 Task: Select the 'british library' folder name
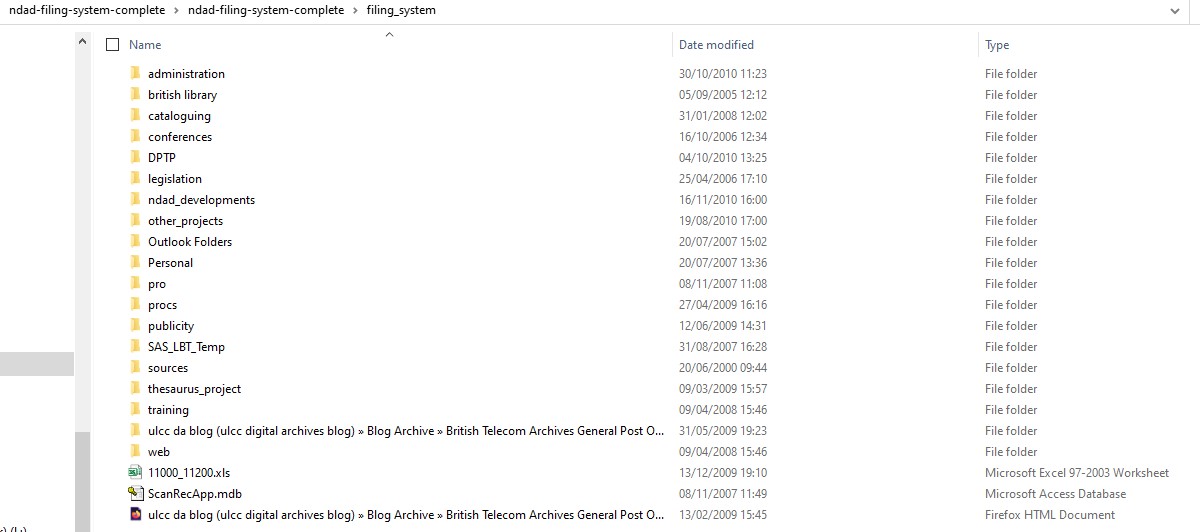182,94
